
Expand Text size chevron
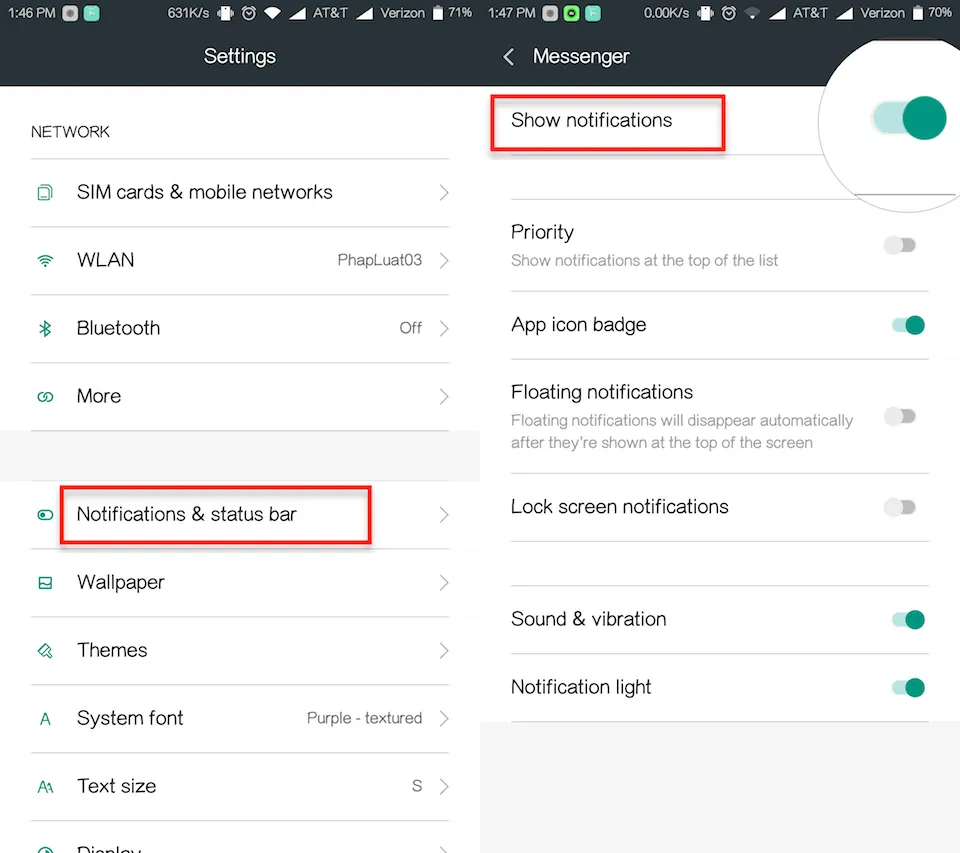click(444, 786)
